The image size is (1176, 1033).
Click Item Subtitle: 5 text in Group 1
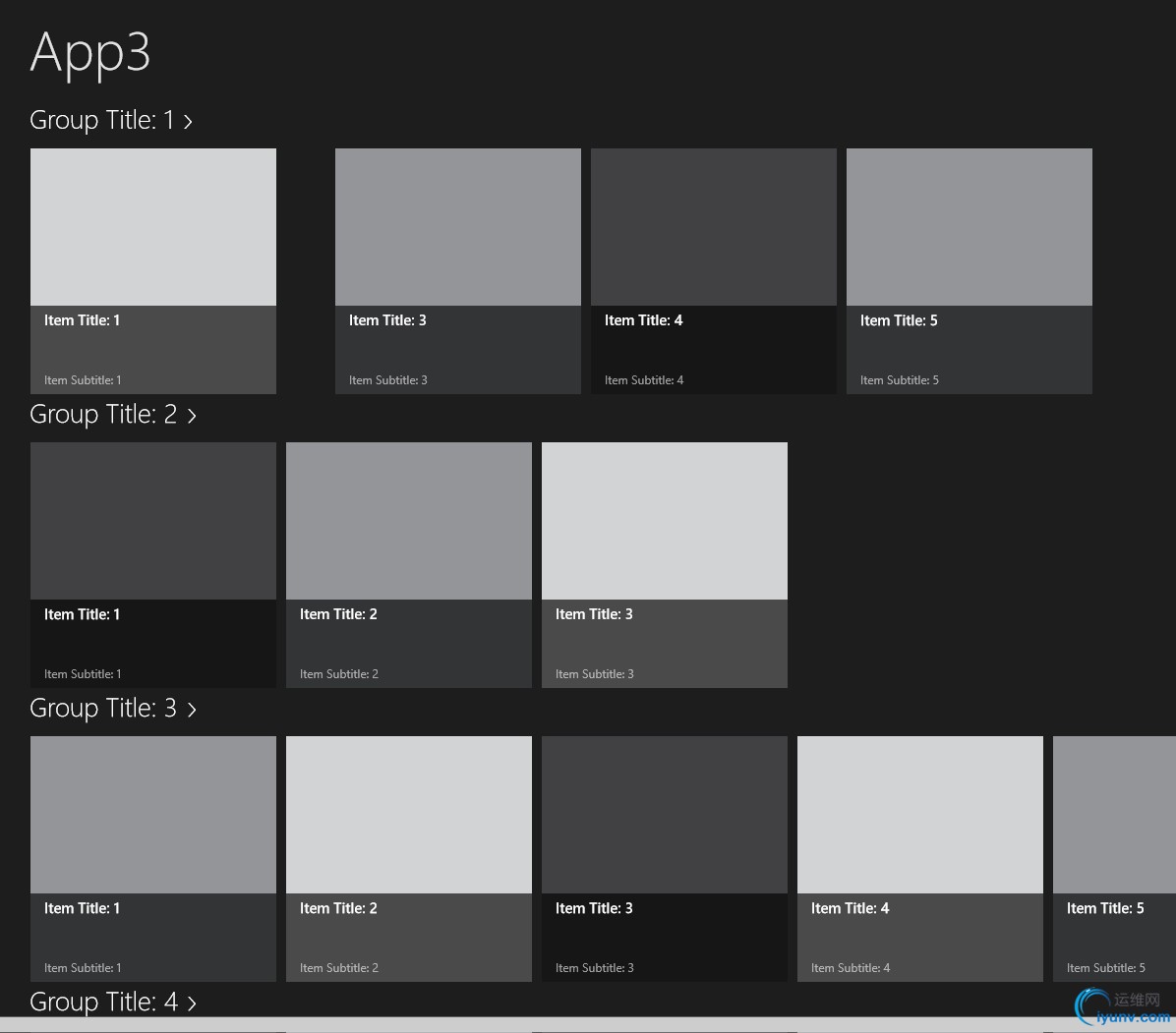click(900, 380)
